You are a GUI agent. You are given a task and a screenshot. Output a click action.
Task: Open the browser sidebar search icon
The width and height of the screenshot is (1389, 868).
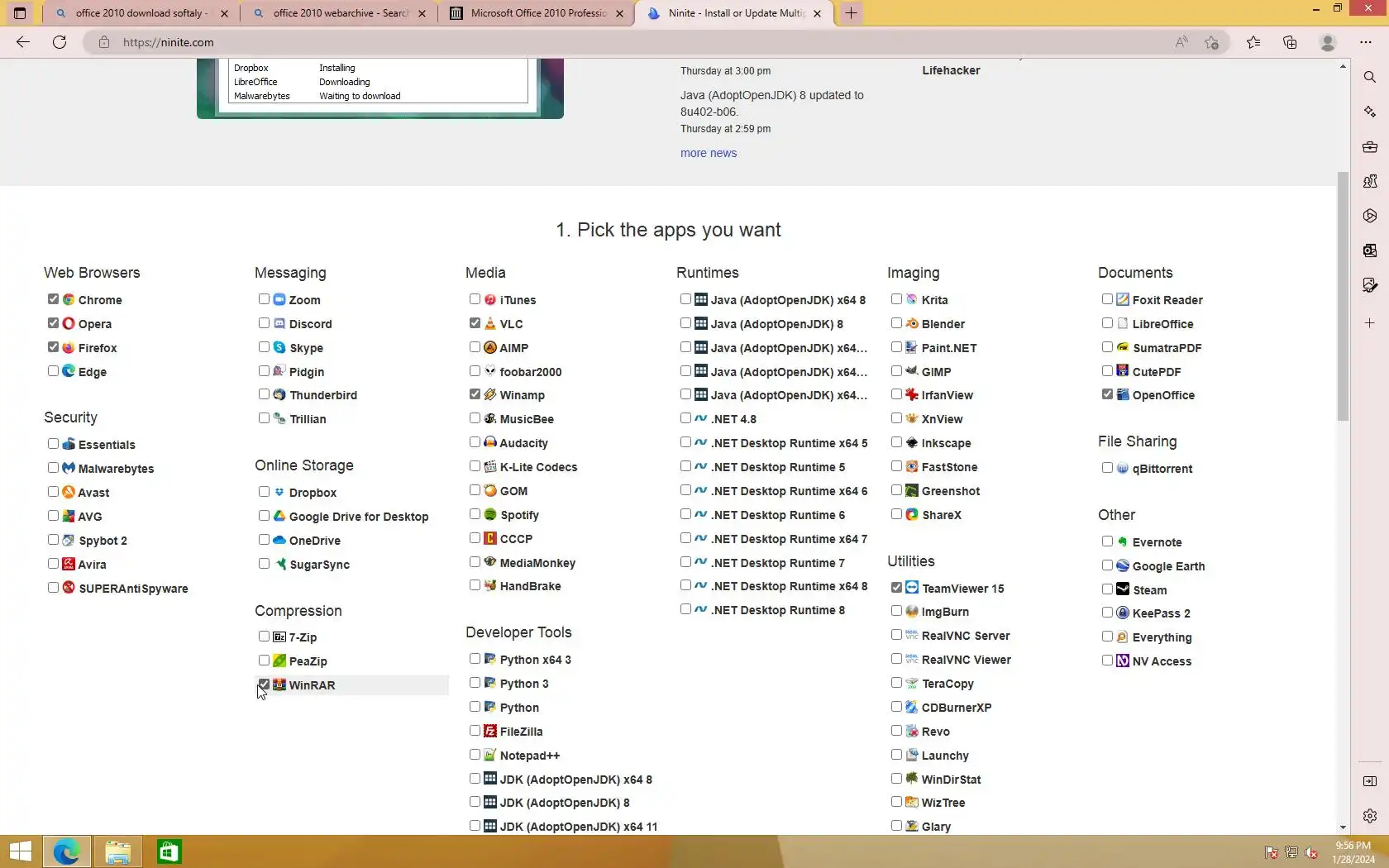1370,77
